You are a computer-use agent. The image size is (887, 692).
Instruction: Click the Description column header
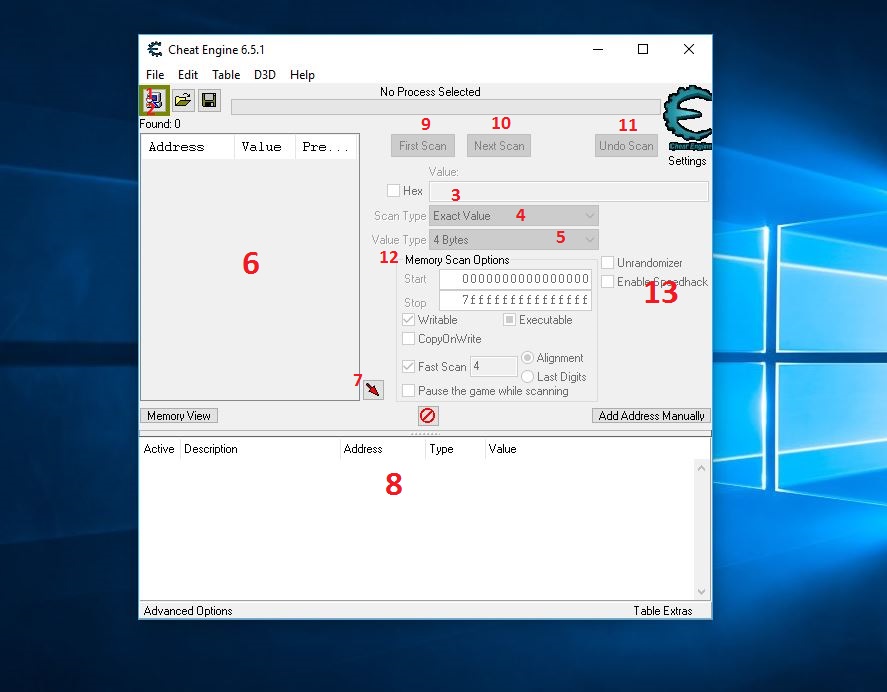pyautogui.click(x=260, y=449)
